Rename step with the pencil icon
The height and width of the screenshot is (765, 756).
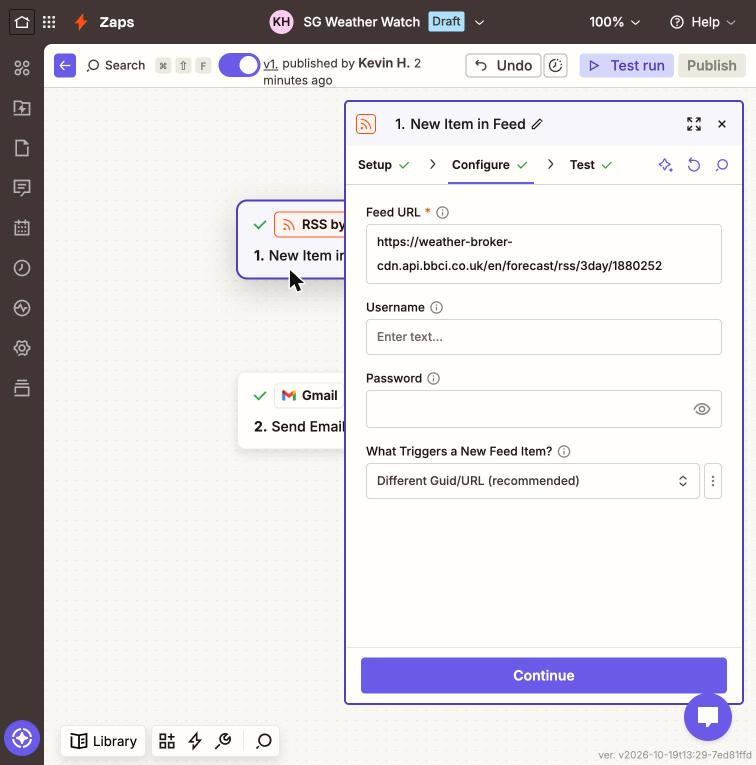click(537, 124)
